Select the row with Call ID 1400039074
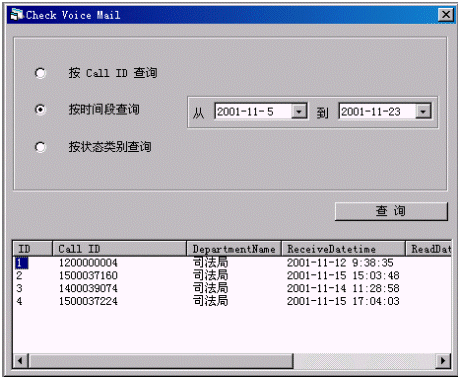Viewport: 460px width, 379px height. pos(232,288)
